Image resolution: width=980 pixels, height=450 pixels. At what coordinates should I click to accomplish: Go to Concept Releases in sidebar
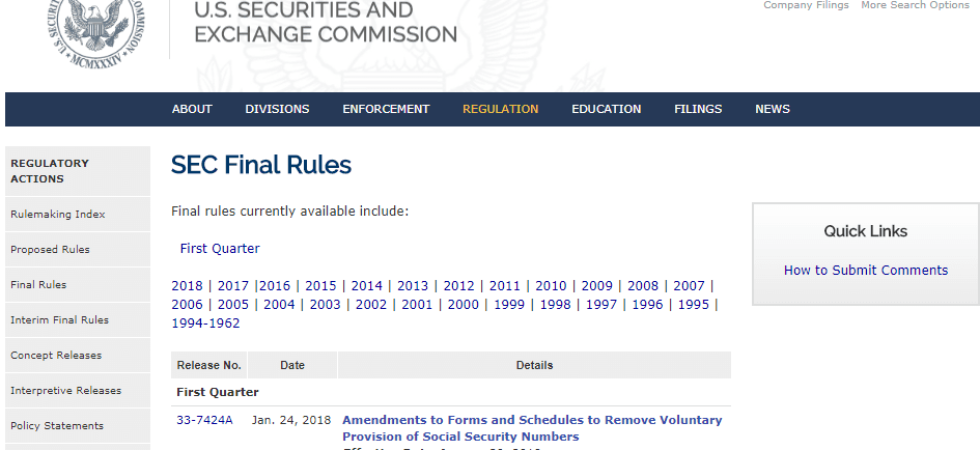pos(56,355)
